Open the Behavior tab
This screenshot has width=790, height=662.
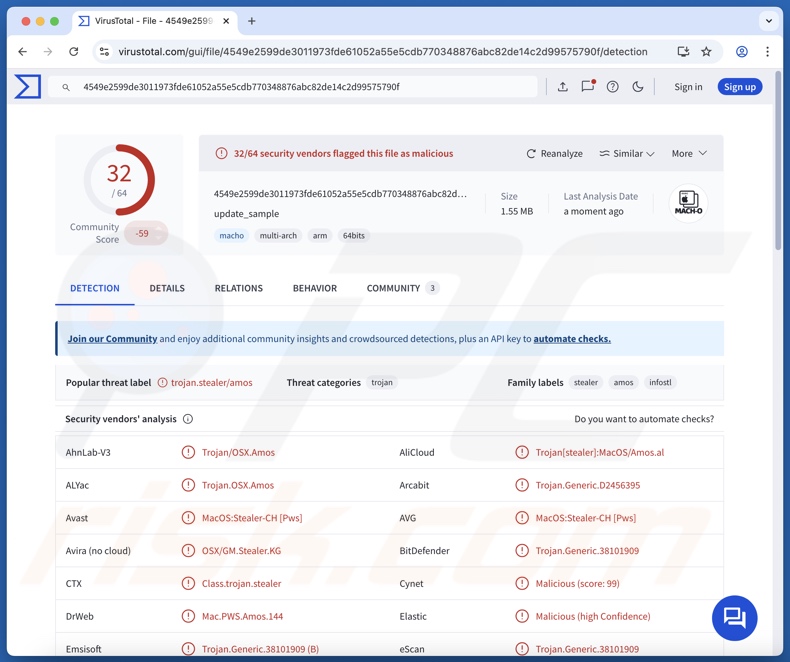point(314,288)
